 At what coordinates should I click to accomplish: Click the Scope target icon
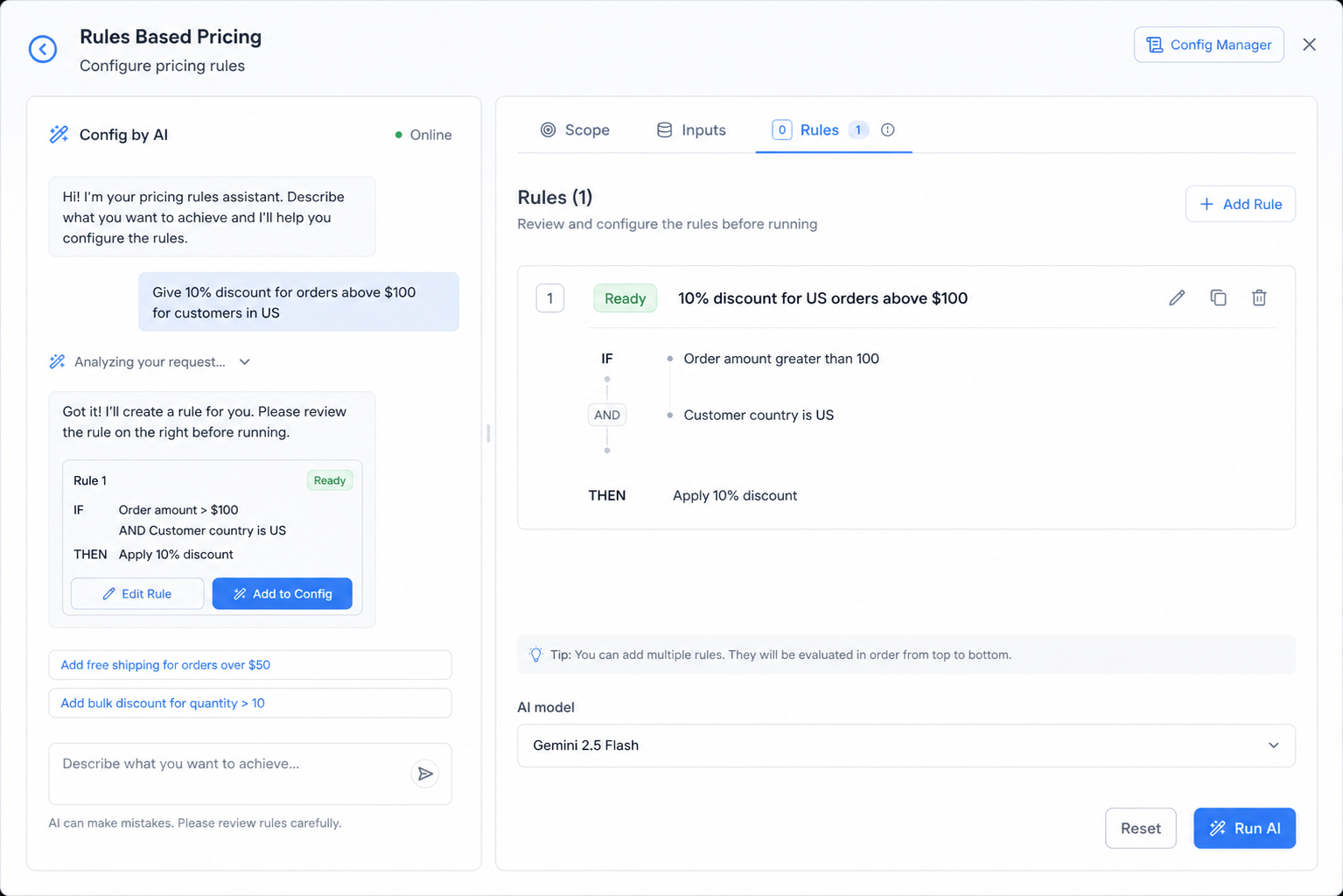548,130
